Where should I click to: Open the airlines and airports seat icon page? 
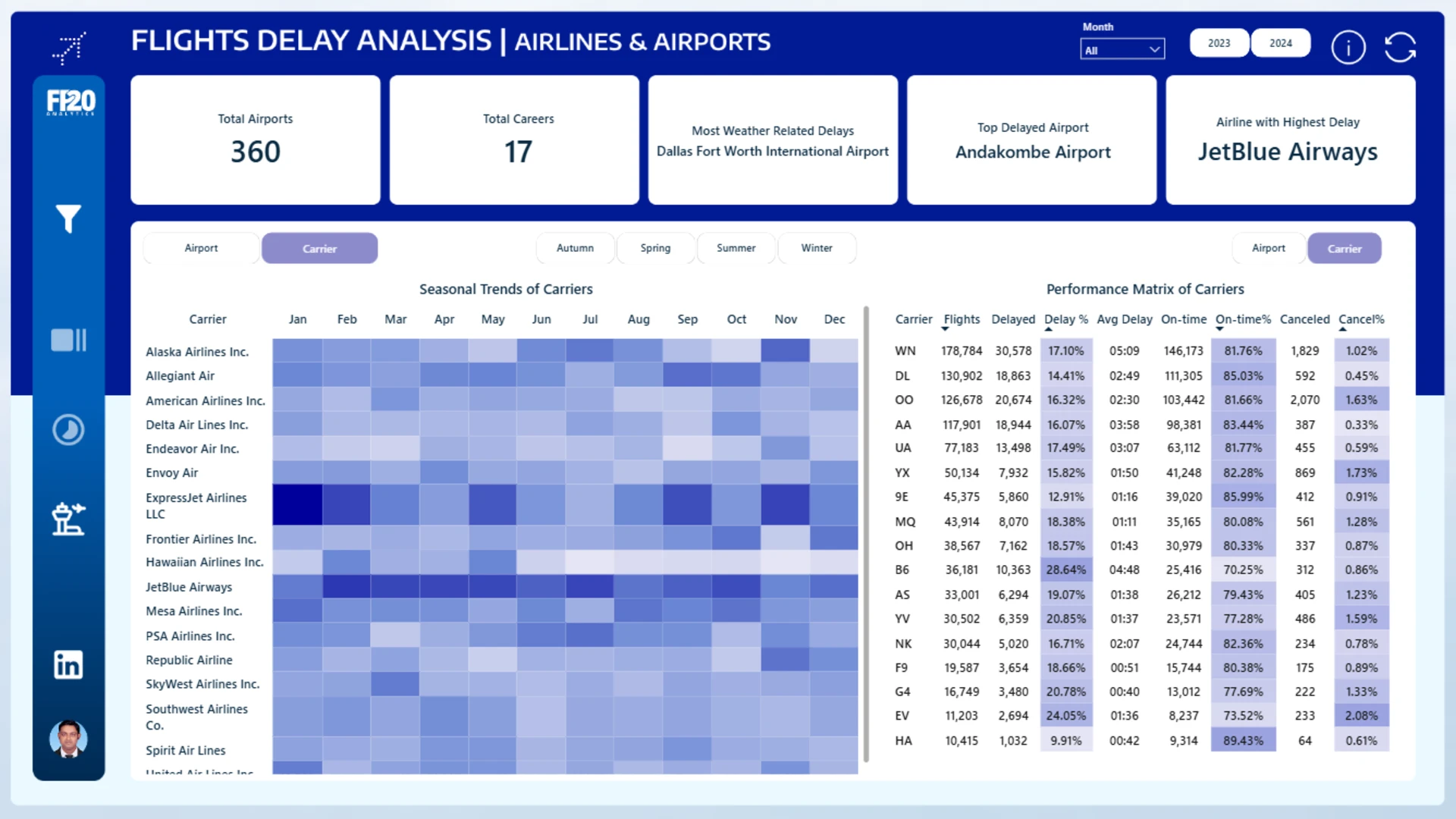pos(68,519)
